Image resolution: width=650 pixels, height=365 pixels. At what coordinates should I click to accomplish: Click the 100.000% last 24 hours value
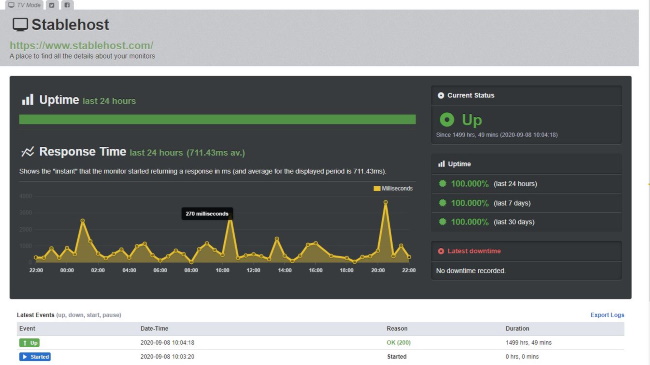pos(470,183)
